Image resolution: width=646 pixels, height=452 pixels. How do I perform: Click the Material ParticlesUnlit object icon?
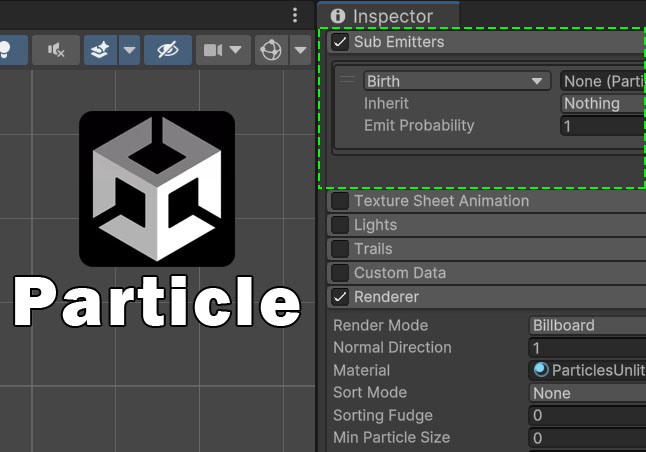541,370
